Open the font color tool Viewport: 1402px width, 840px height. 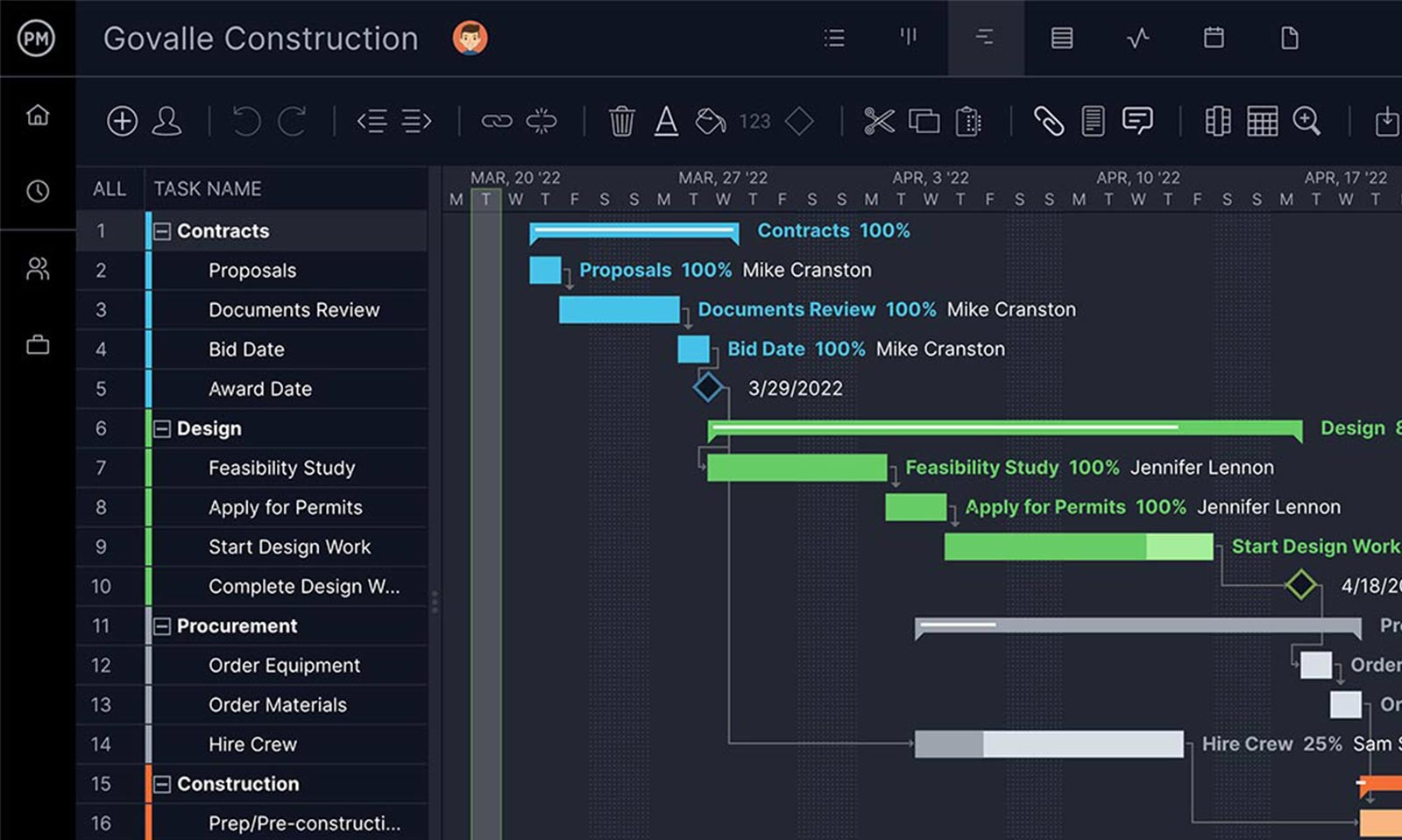click(x=667, y=121)
